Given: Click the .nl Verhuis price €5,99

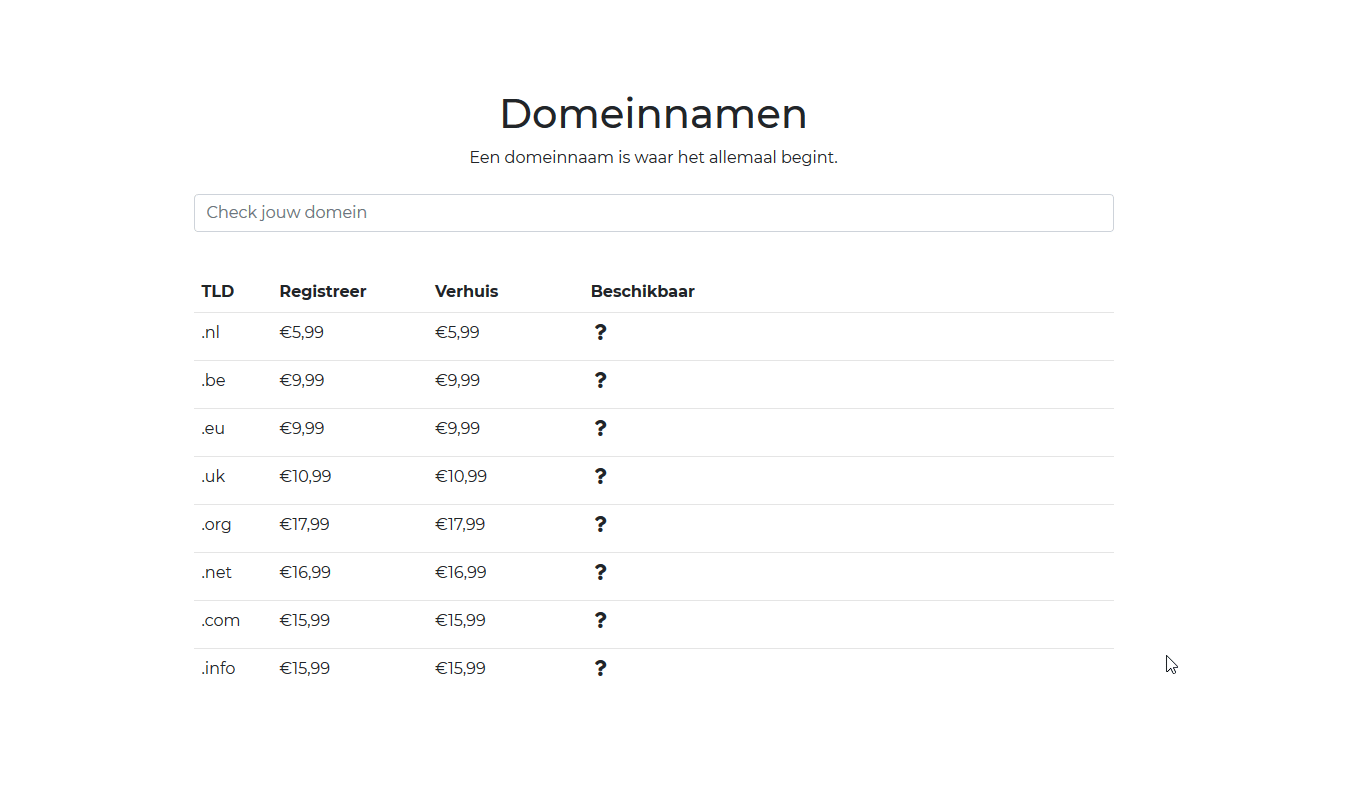Looking at the screenshot, I should [x=458, y=332].
